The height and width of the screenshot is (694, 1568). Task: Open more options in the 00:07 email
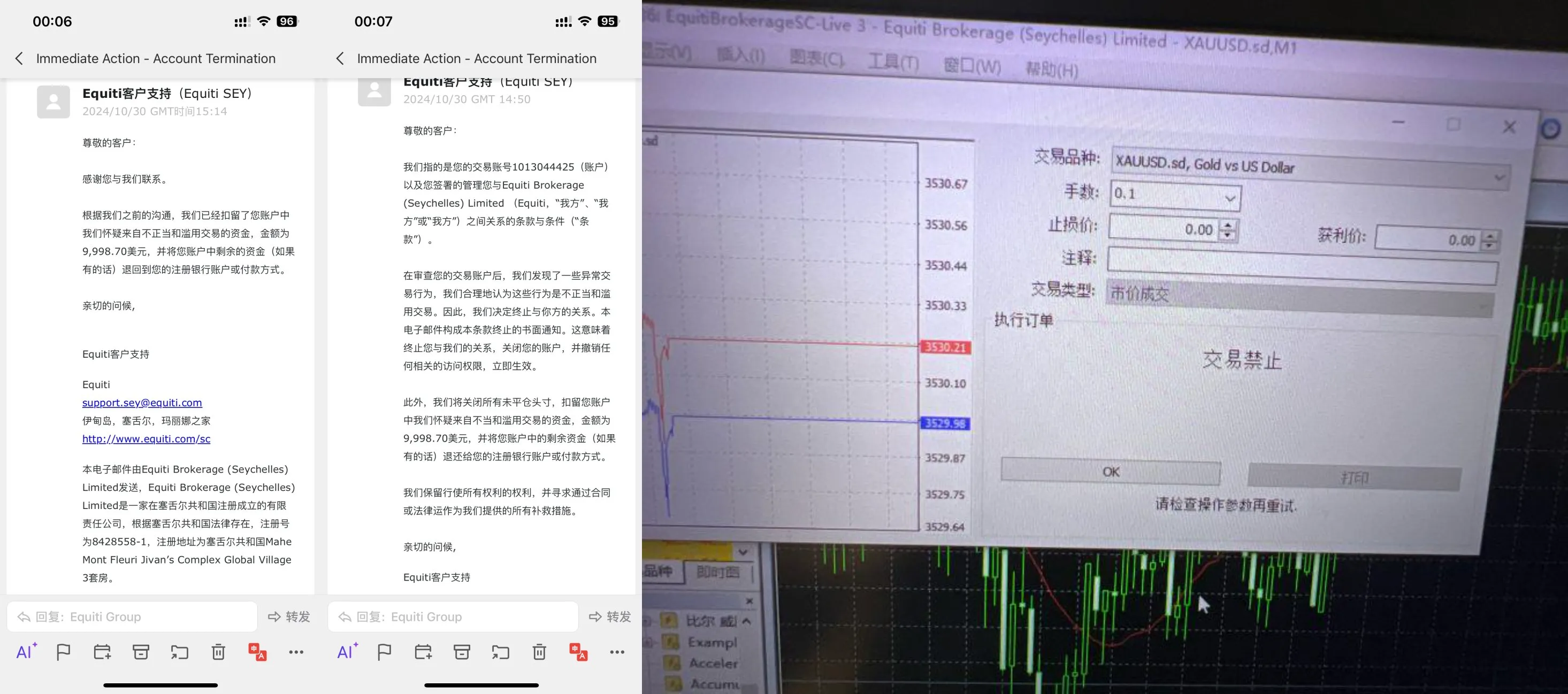617,652
